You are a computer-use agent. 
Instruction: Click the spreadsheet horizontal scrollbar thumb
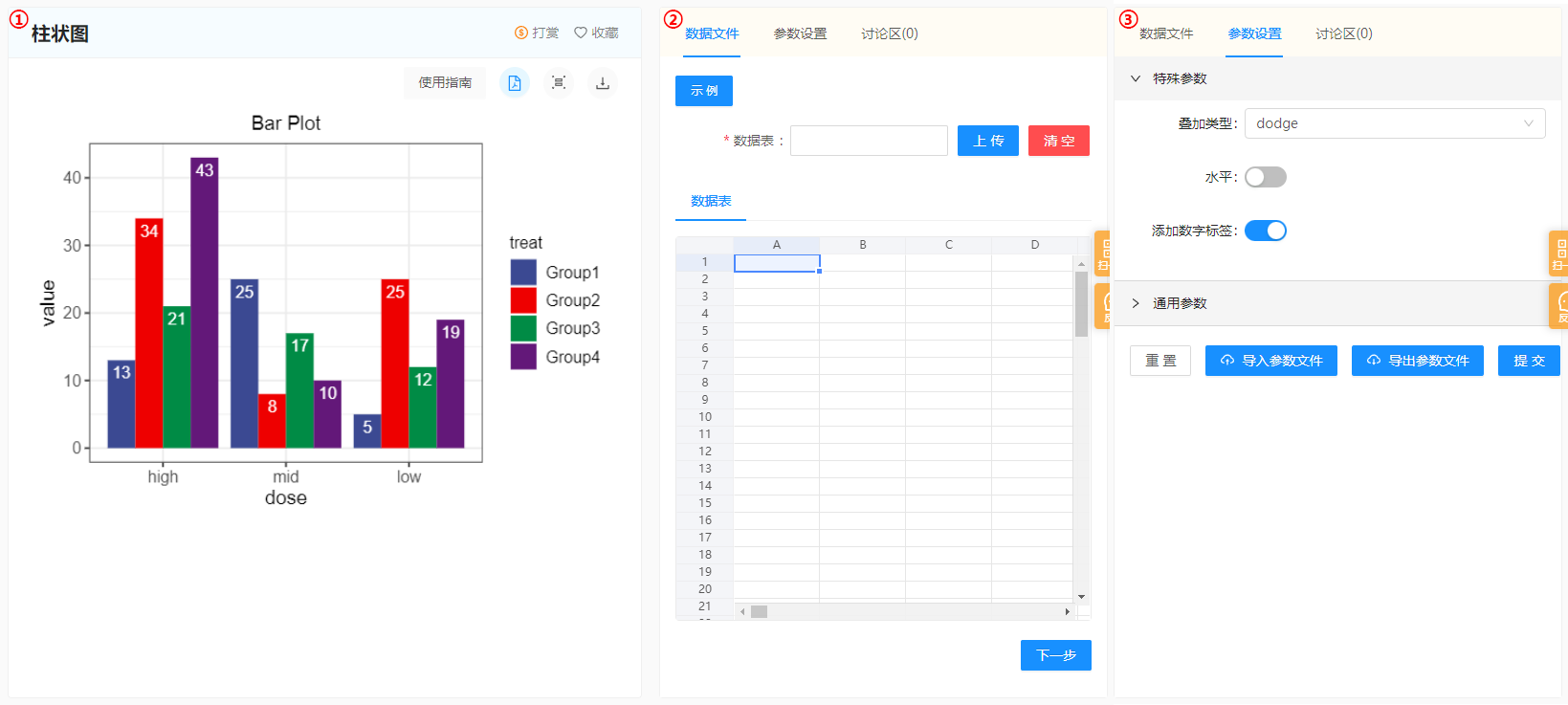click(x=759, y=611)
